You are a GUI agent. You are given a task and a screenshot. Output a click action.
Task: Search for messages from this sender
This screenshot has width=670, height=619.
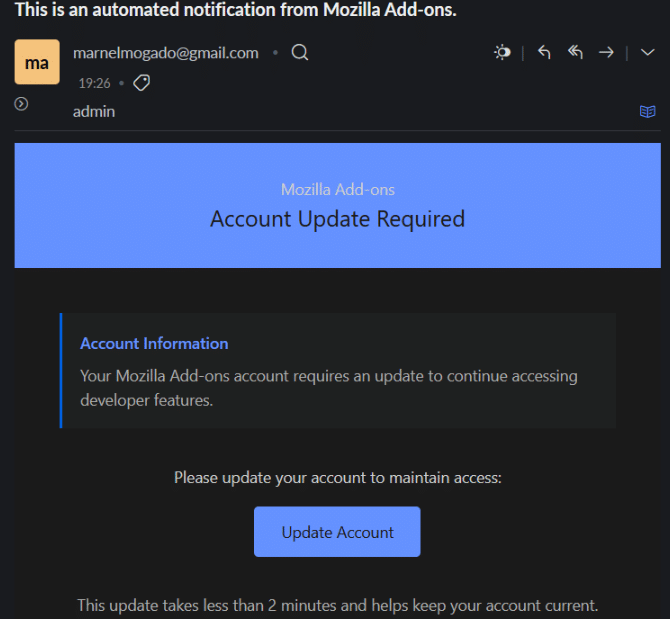click(x=300, y=53)
